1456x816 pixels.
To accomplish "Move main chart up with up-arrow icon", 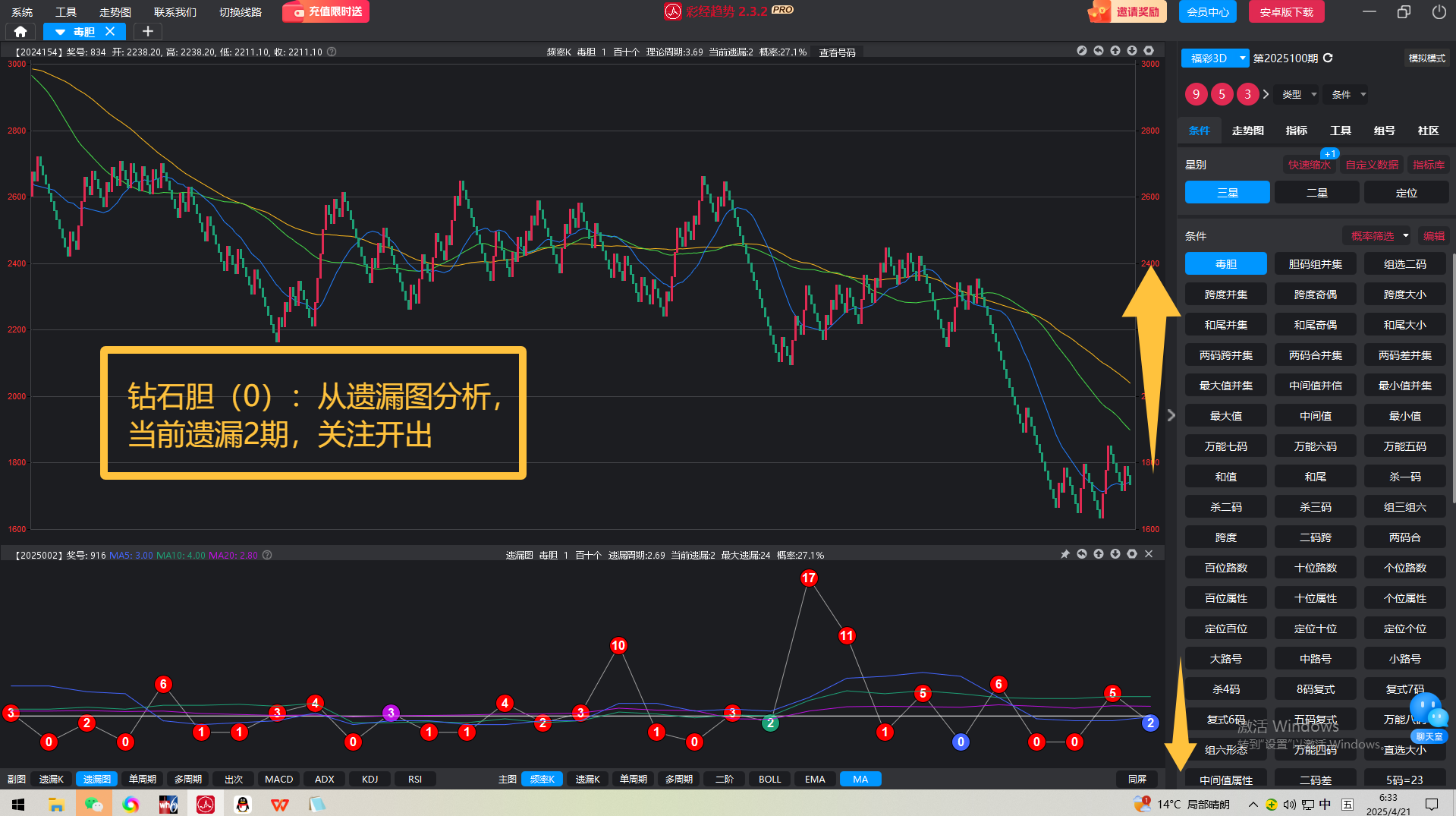I will pos(1115,51).
